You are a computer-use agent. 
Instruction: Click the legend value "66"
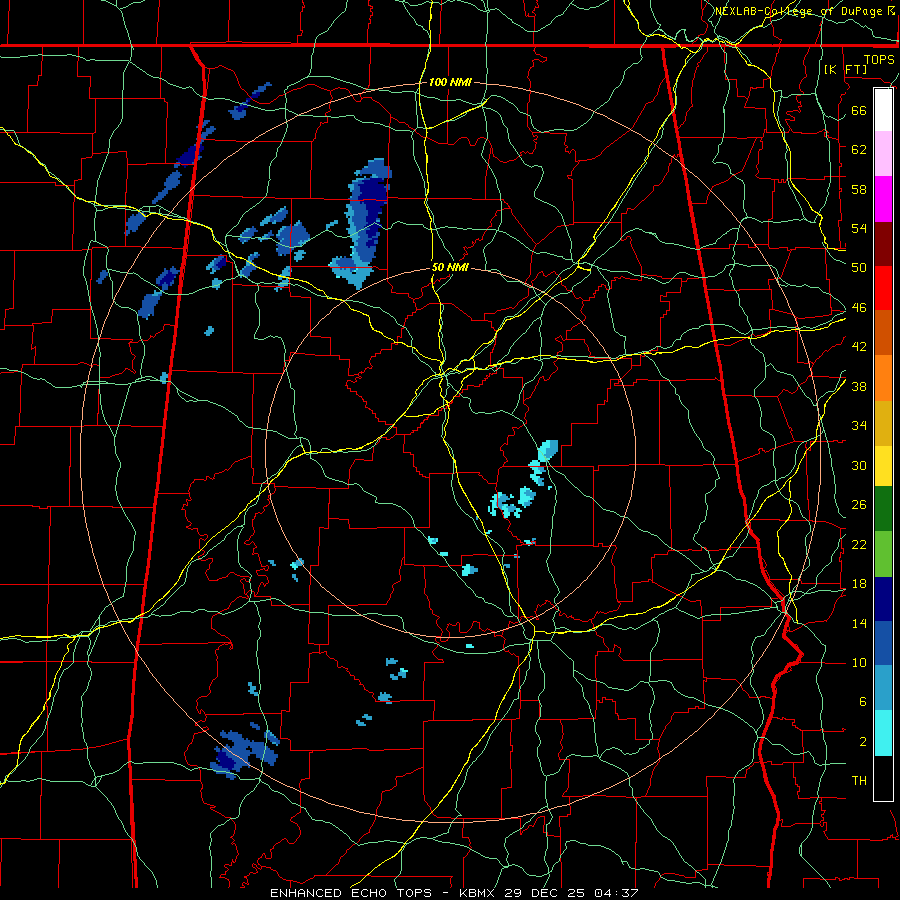(859, 110)
